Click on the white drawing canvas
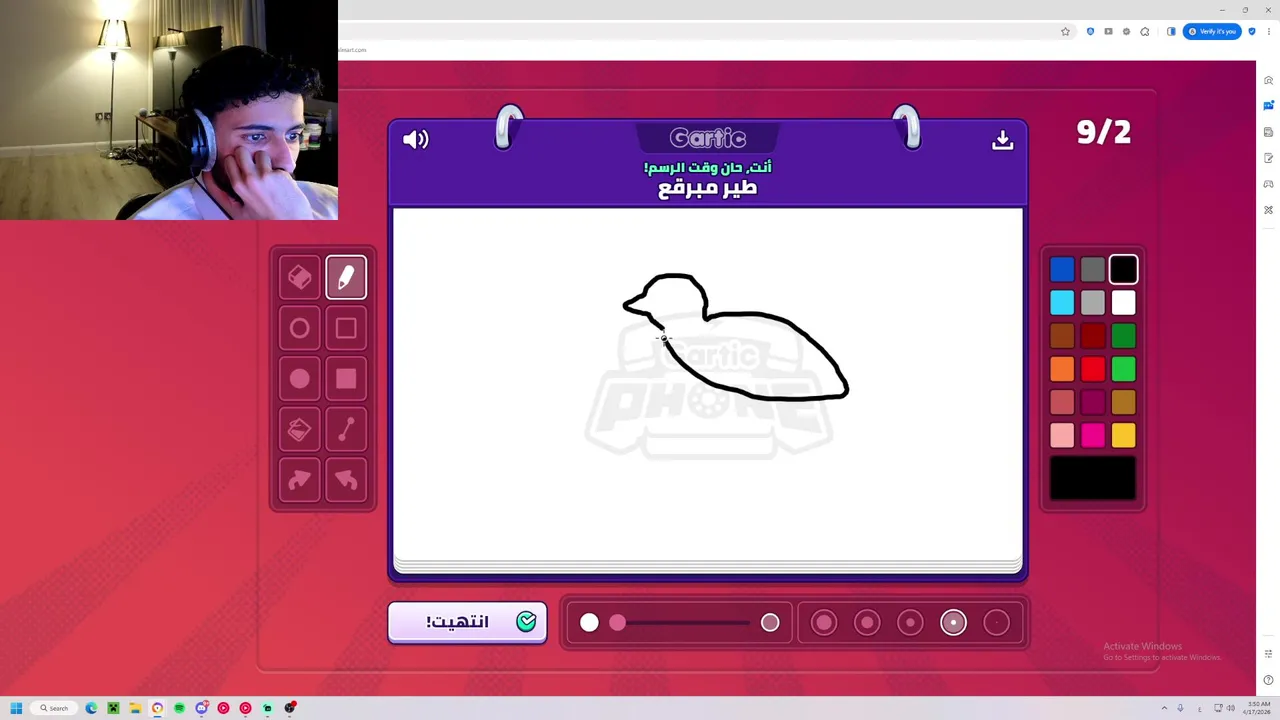Viewport: 1280px width, 720px height. (x=708, y=385)
